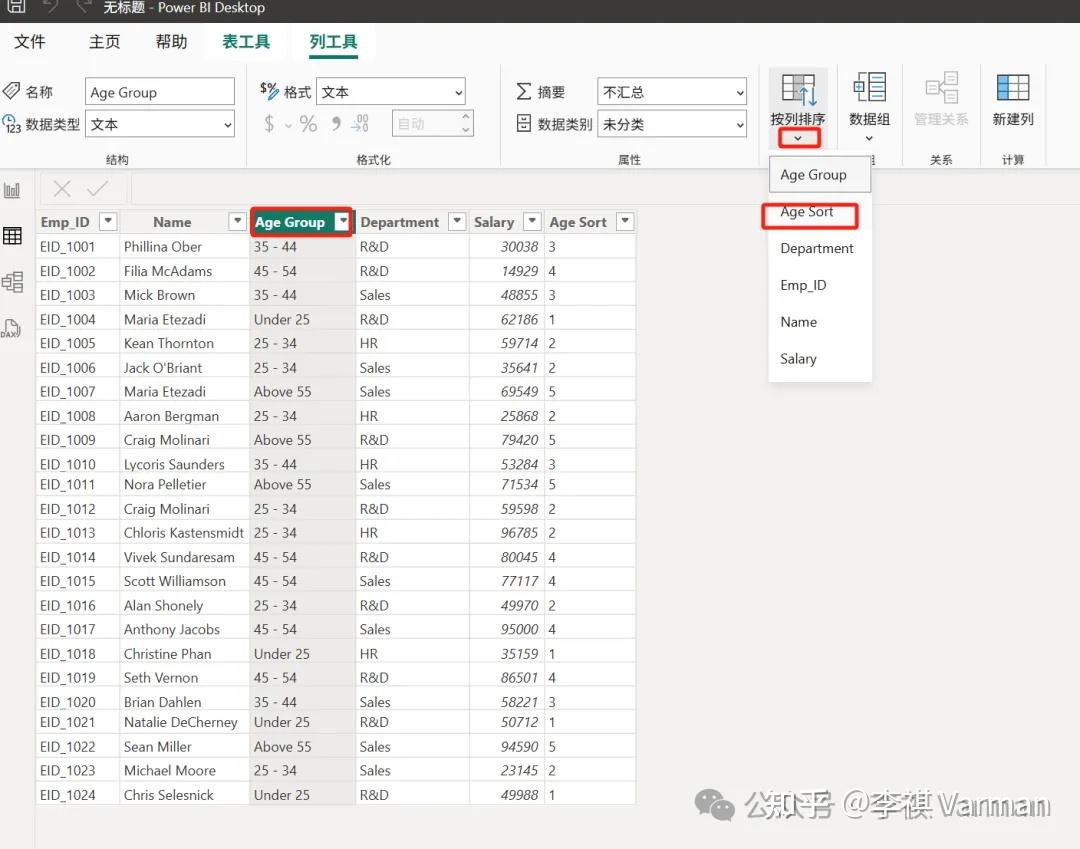The width and height of the screenshot is (1080, 849).
Task: Click the decimal places stepper
Action: [x=466, y=123]
